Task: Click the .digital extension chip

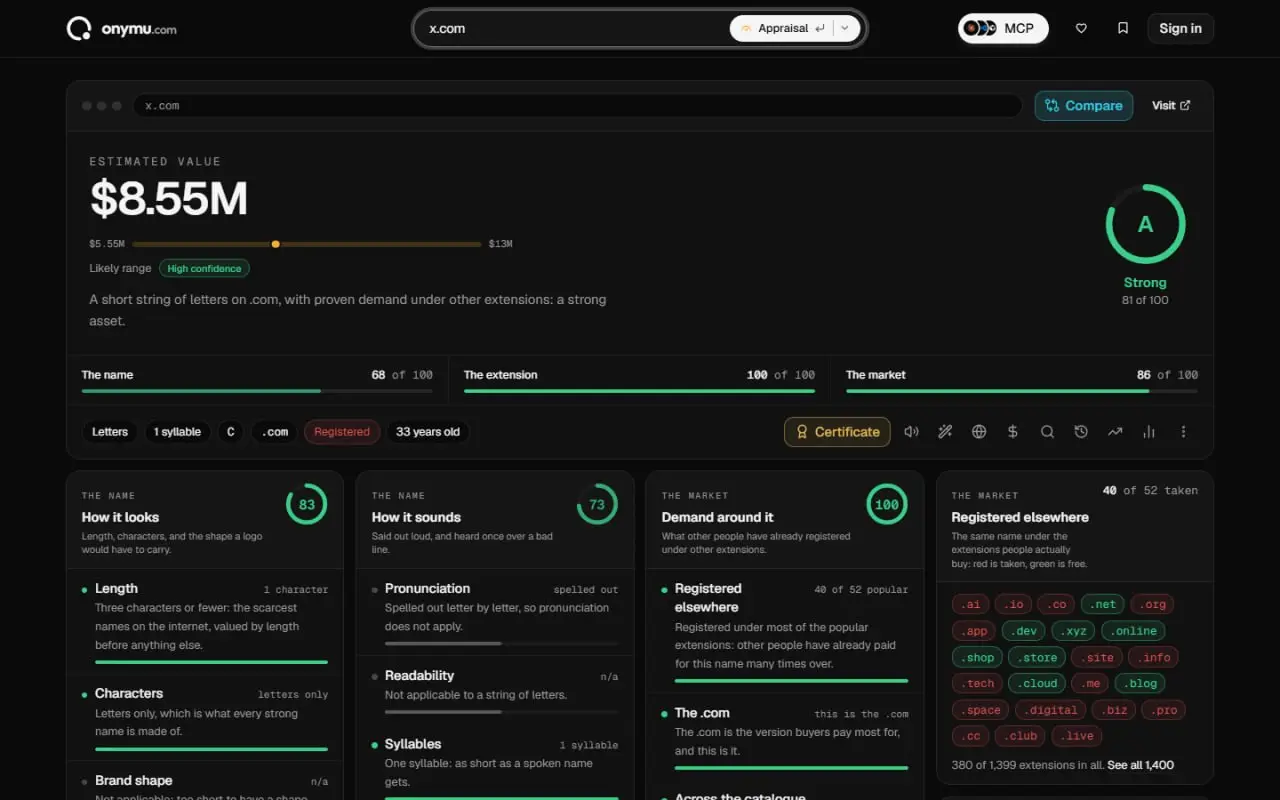Action: [1051, 710]
